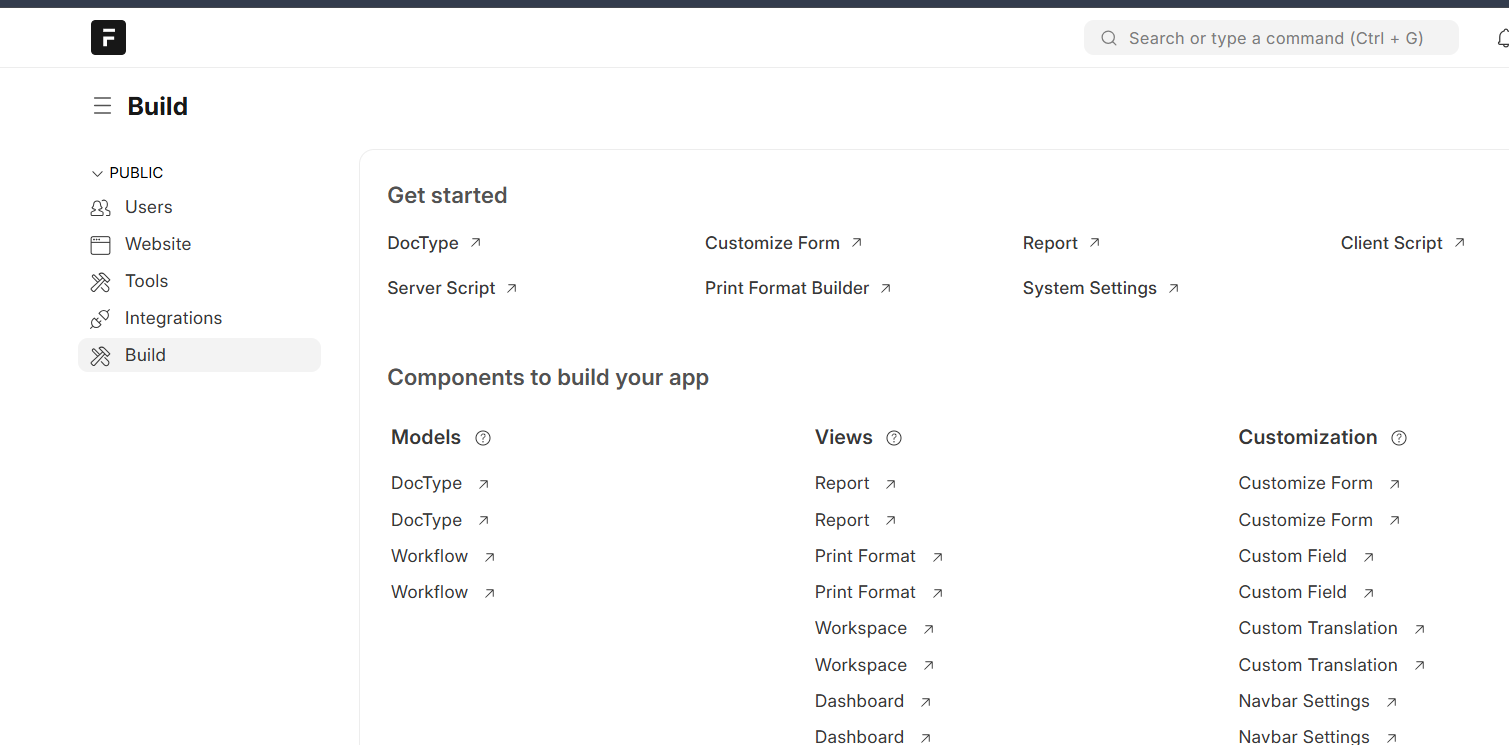Open Report in the Get started section

coord(1049,243)
